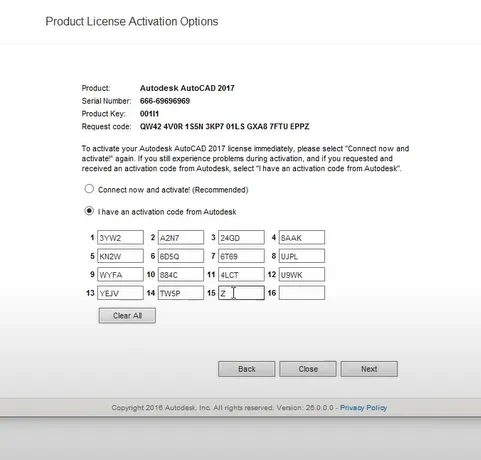
Task: Click the Close button
Action: pyautogui.click(x=308, y=369)
